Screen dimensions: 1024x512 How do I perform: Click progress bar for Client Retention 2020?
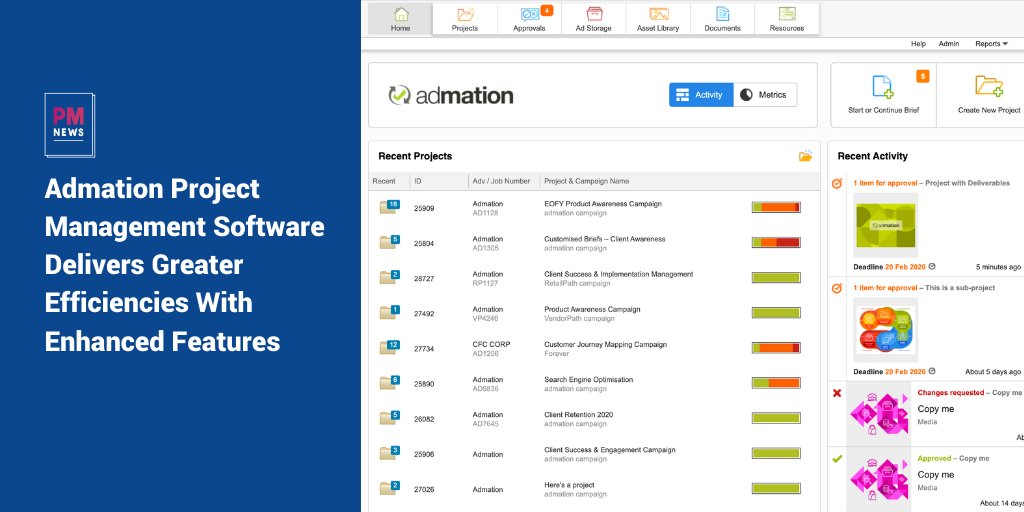pos(776,418)
